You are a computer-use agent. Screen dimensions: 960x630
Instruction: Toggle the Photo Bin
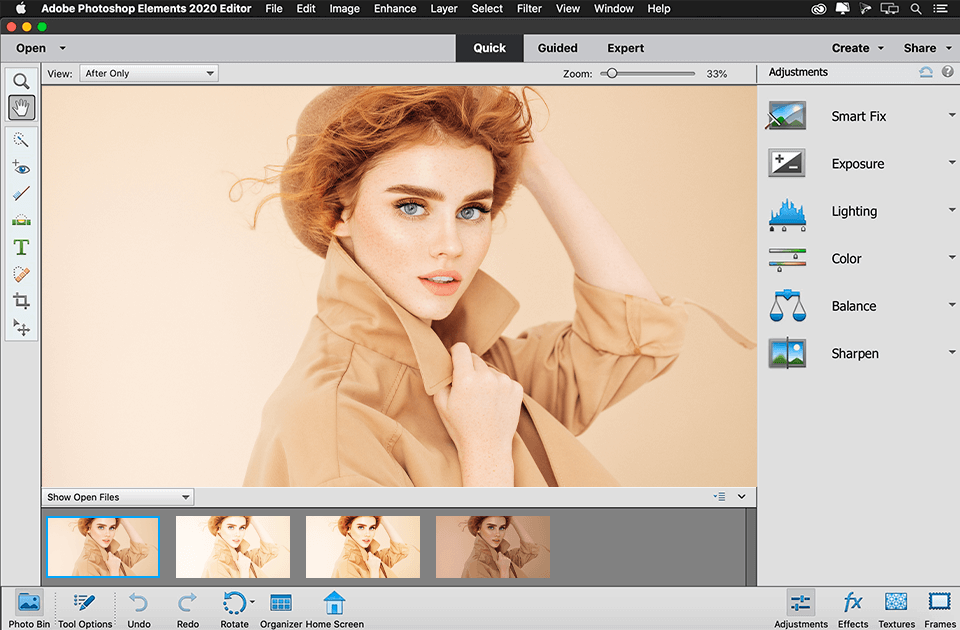29,610
